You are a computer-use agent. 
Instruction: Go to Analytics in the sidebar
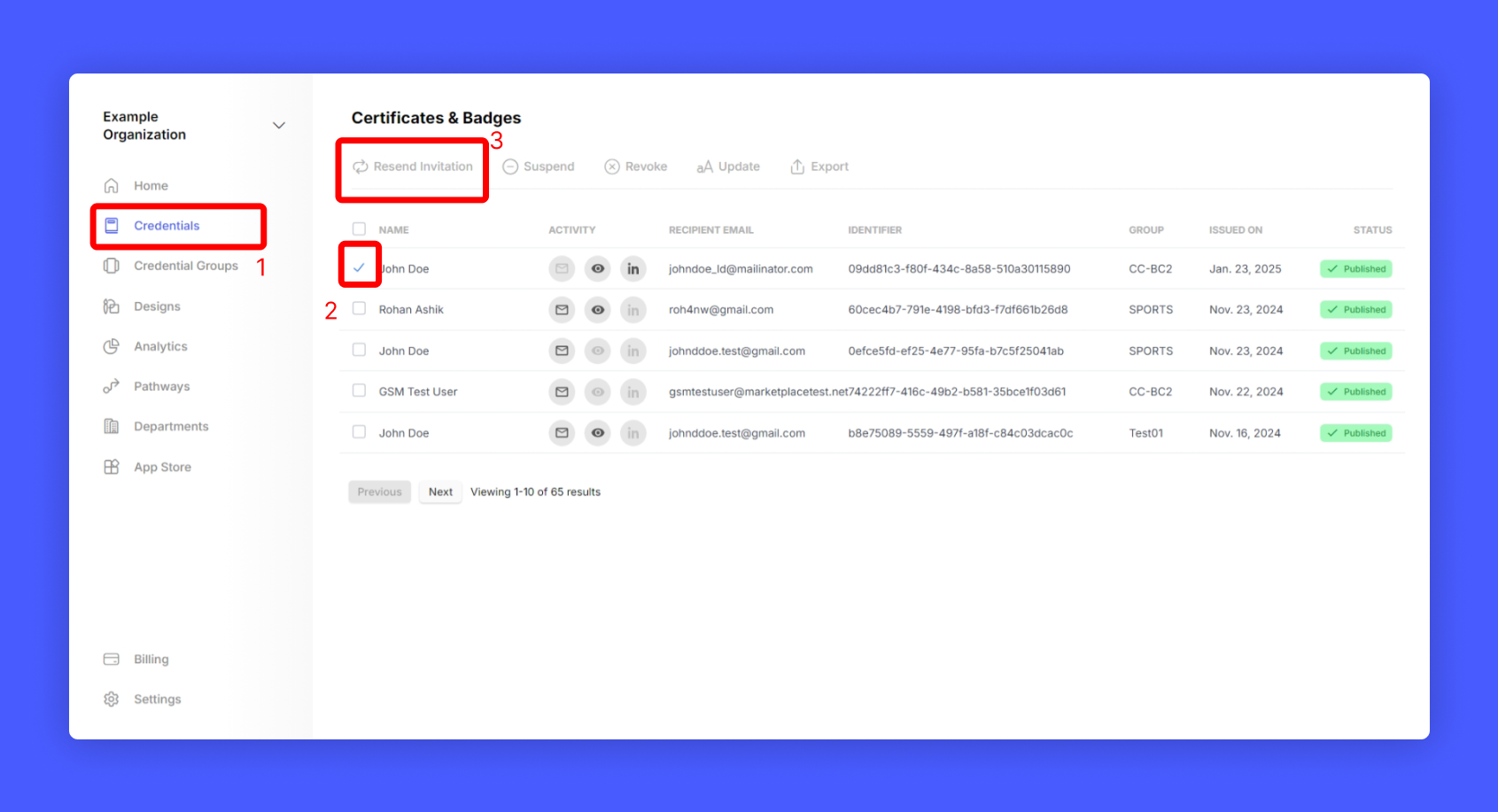[160, 346]
